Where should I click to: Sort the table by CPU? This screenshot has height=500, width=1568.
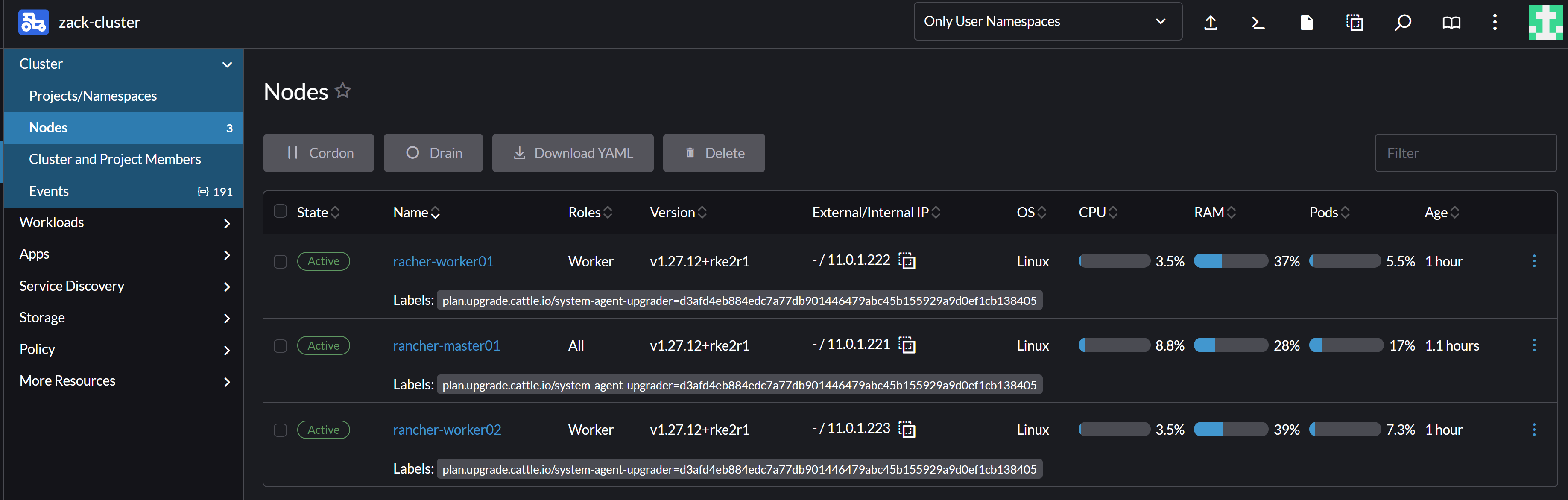[1098, 212]
